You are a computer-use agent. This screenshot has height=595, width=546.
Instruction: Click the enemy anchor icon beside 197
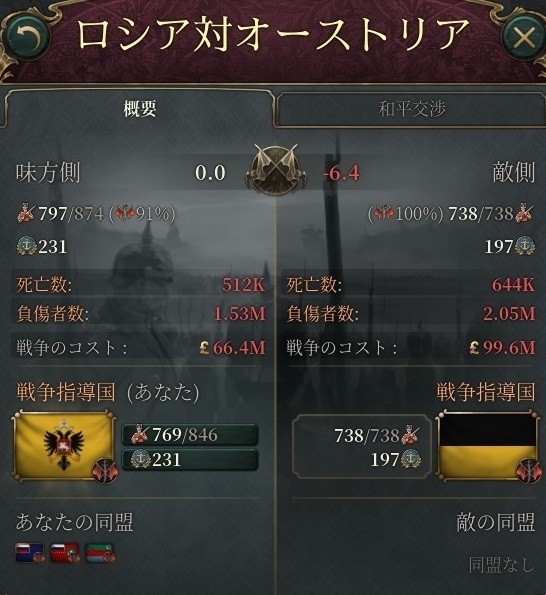pyautogui.click(x=525, y=246)
